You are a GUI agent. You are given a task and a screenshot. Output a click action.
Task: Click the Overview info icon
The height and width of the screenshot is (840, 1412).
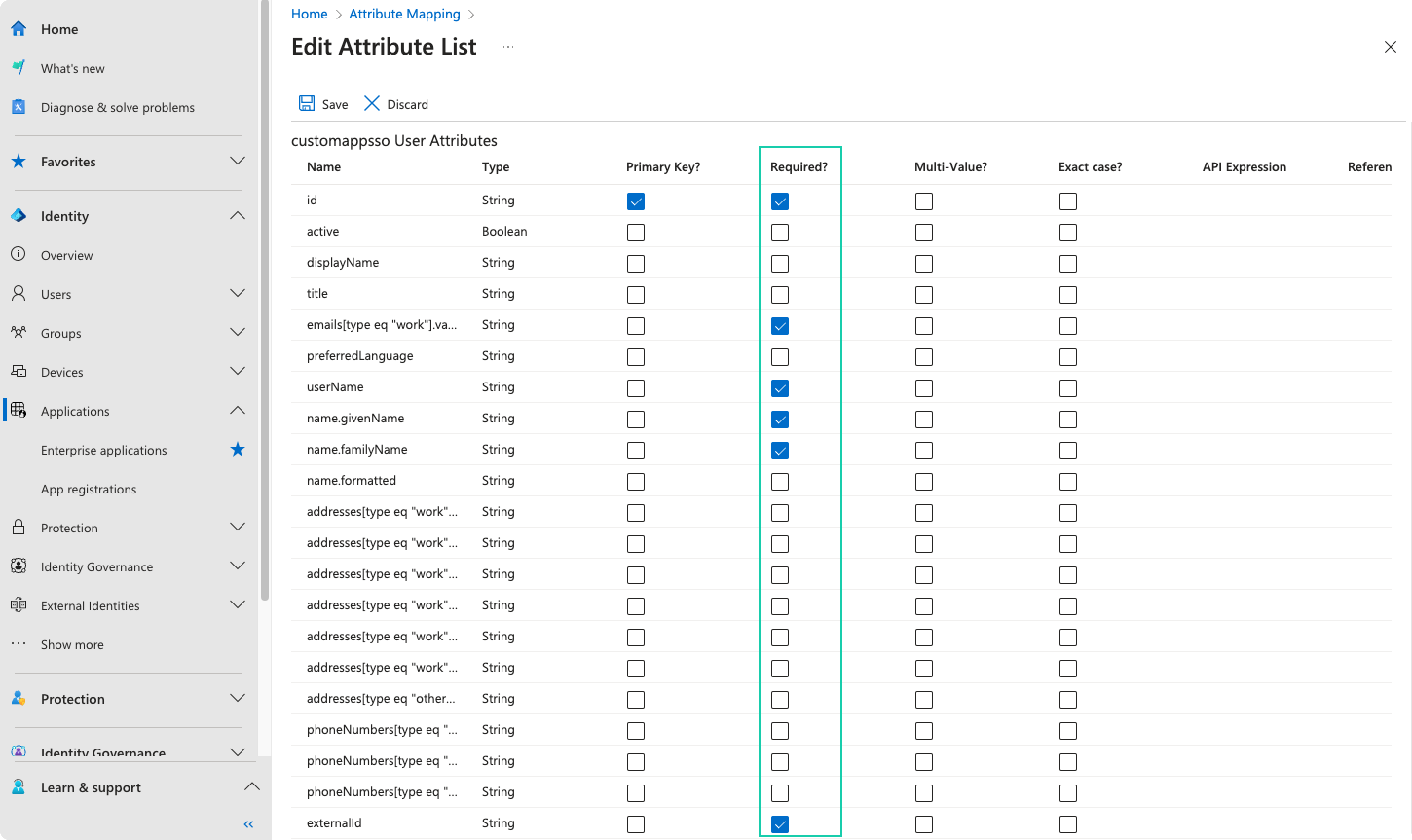(18, 254)
